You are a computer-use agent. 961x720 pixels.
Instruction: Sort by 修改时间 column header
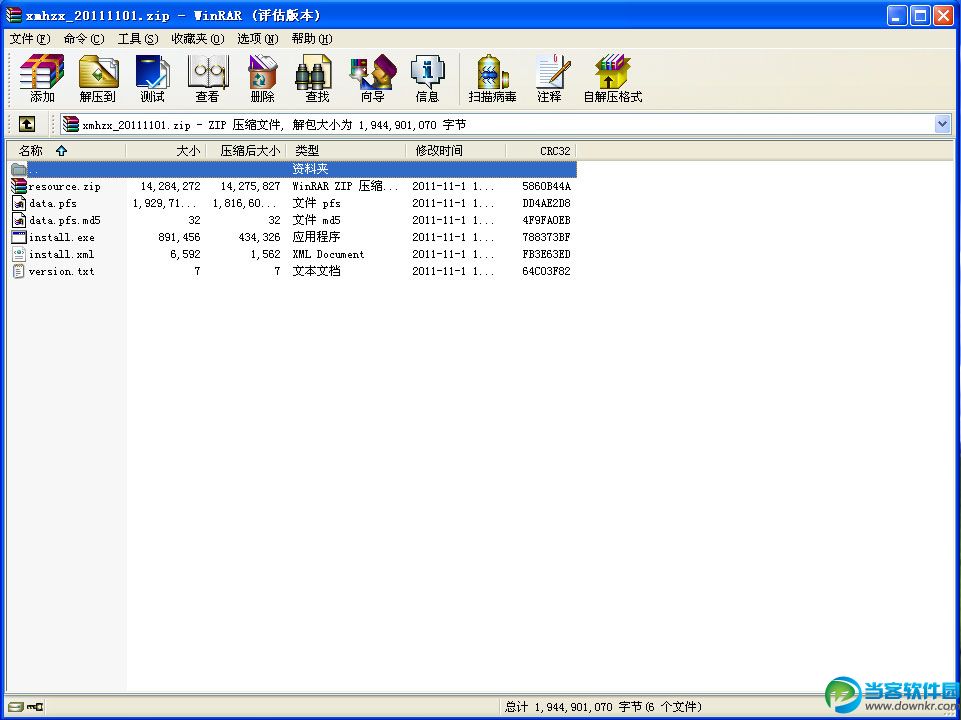pyautogui.click(x=456, y=151)
